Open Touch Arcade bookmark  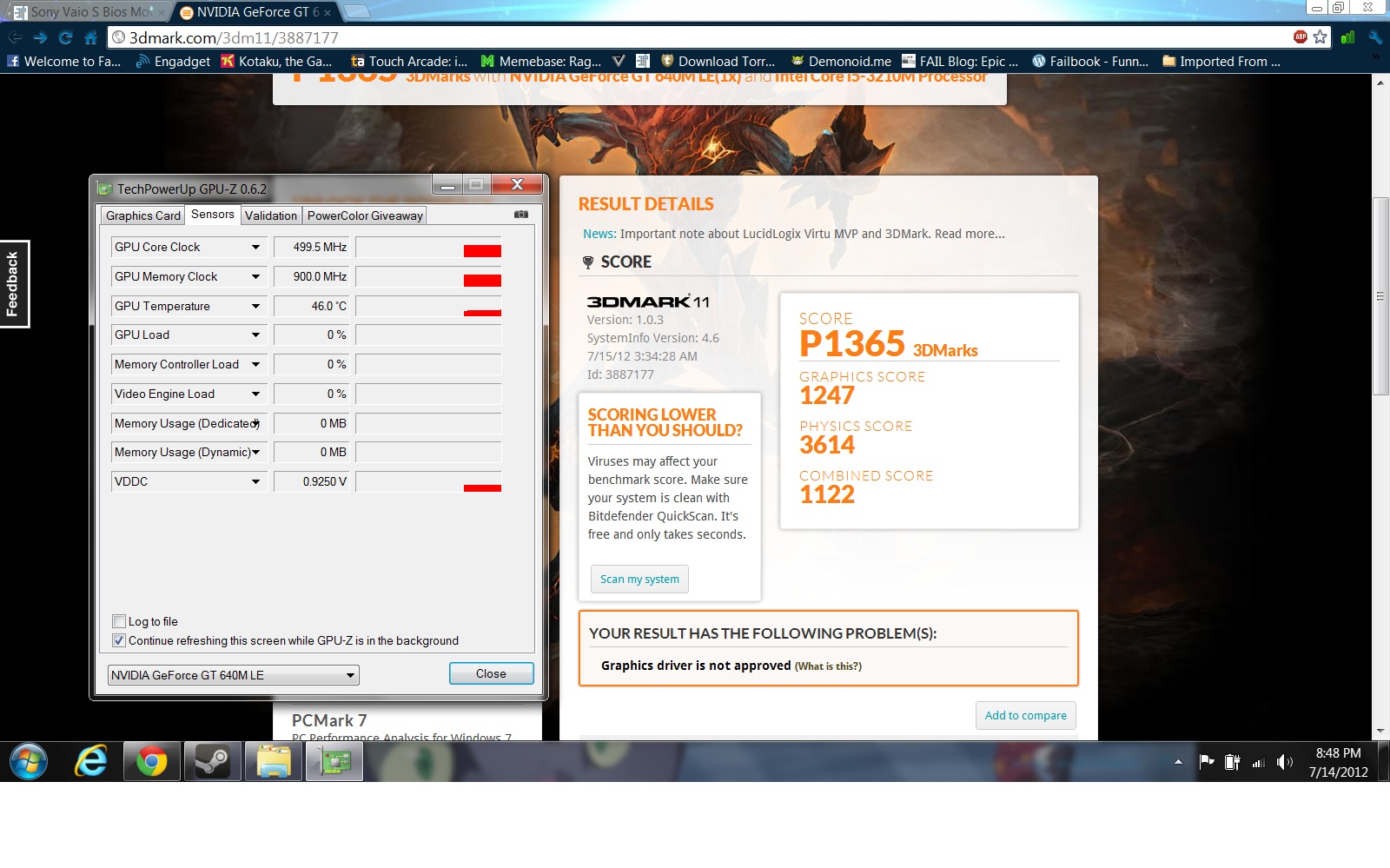point(409,61)
